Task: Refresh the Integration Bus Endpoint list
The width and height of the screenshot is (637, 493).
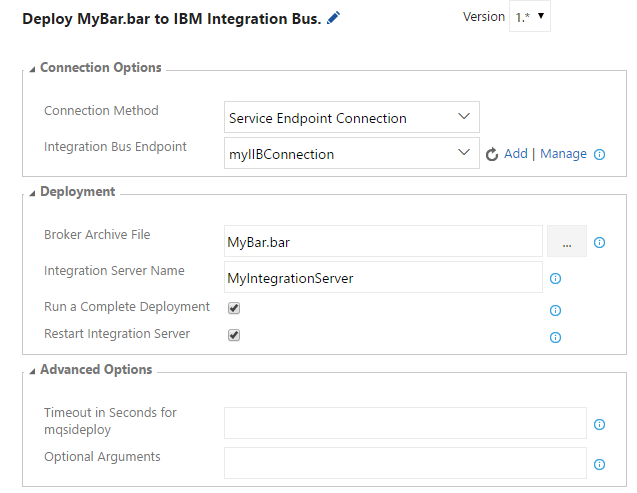Action: coord(492,154)
